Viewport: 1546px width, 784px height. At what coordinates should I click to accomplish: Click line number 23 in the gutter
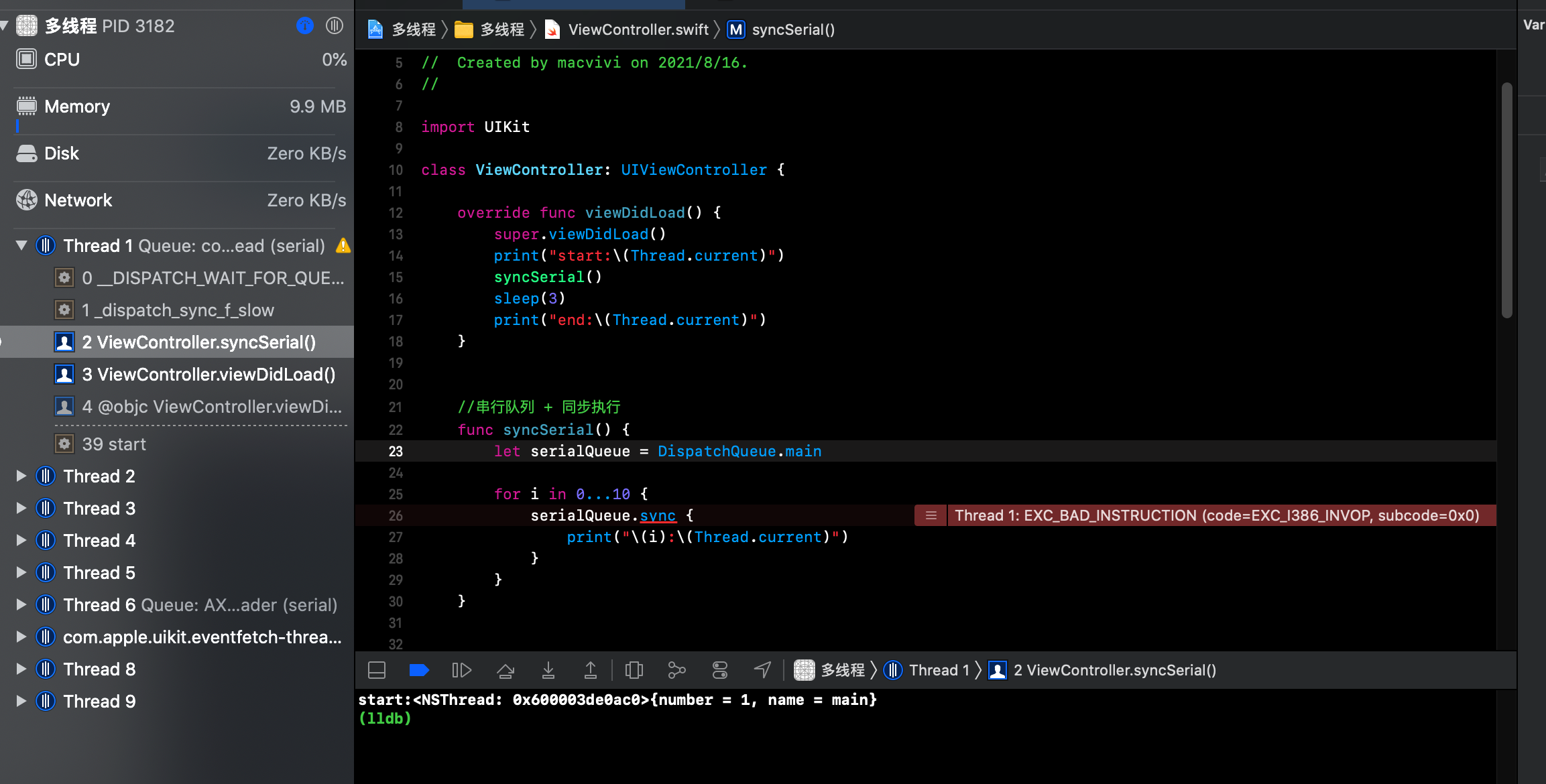396,451
